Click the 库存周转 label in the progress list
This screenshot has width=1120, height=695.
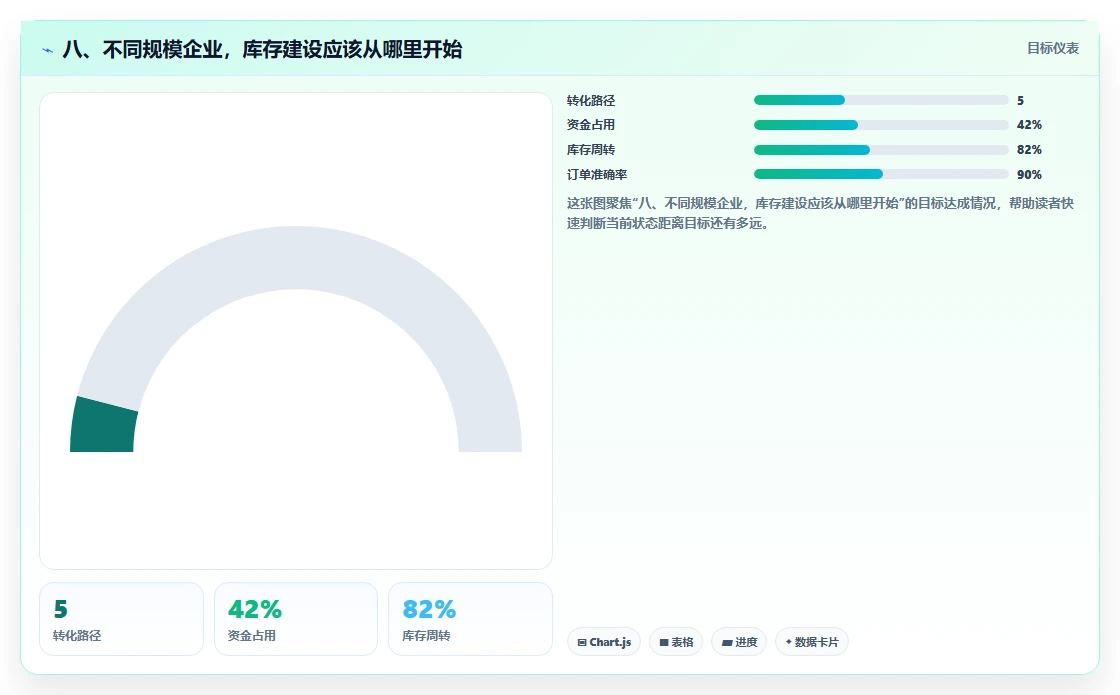click(x=591, y=150)
